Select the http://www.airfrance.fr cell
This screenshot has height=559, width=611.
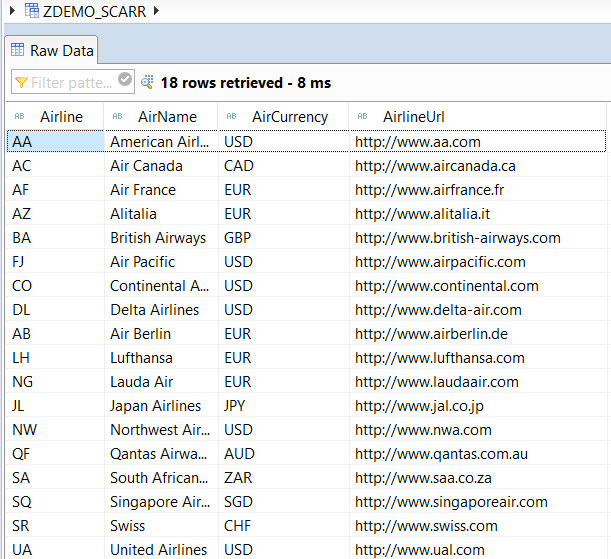(x=478, y=190)
